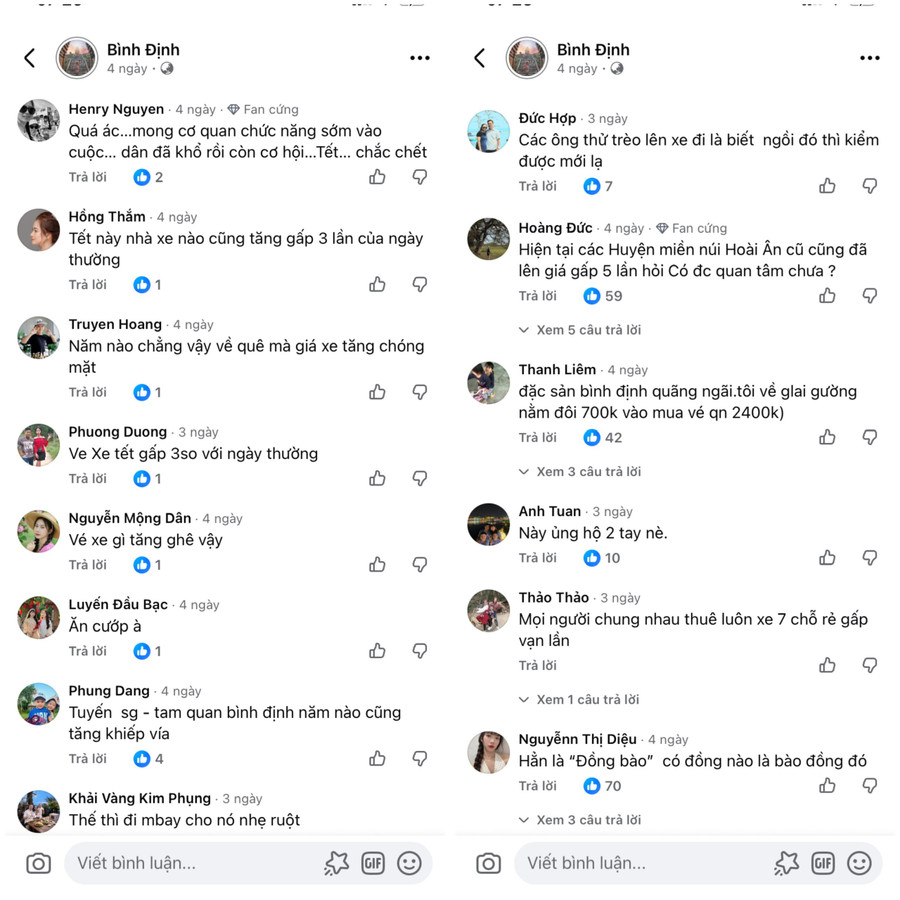Reply to Đức Hợp's comment
Viewport: 900px width, 900px height.
coord(537,186)
